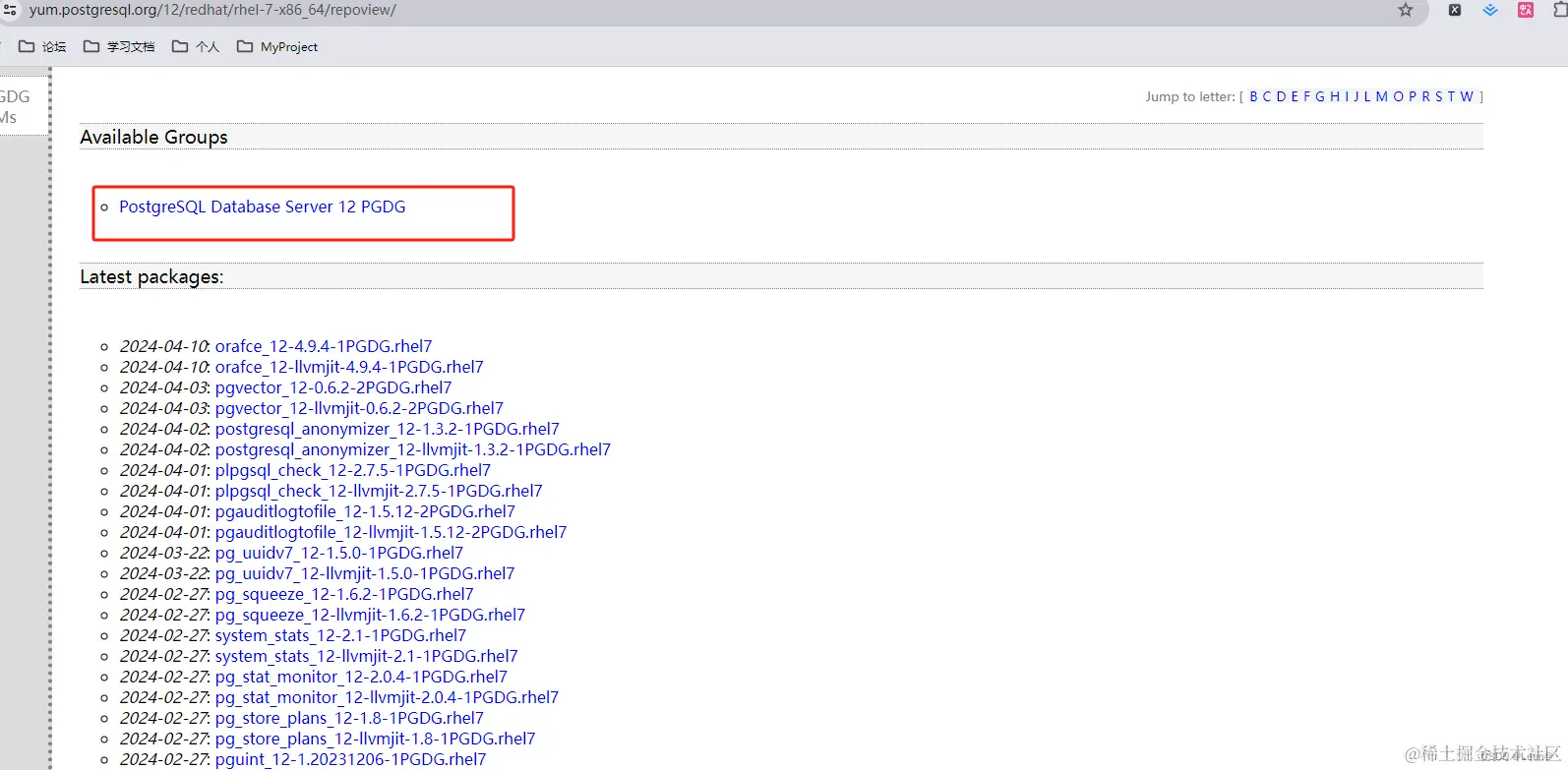The image size is (1568, 770).
Task: Jump to letter S
Action: [1439, 96]
